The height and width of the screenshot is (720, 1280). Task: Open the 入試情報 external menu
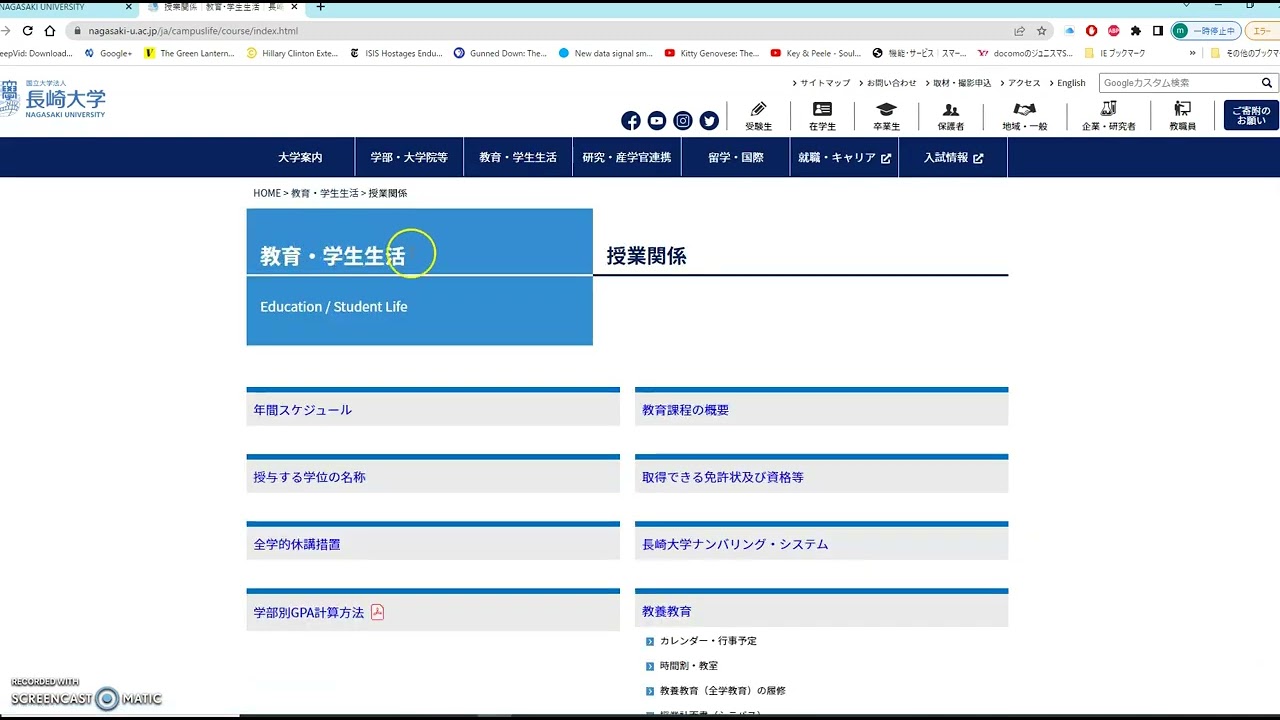click(953, 157)
